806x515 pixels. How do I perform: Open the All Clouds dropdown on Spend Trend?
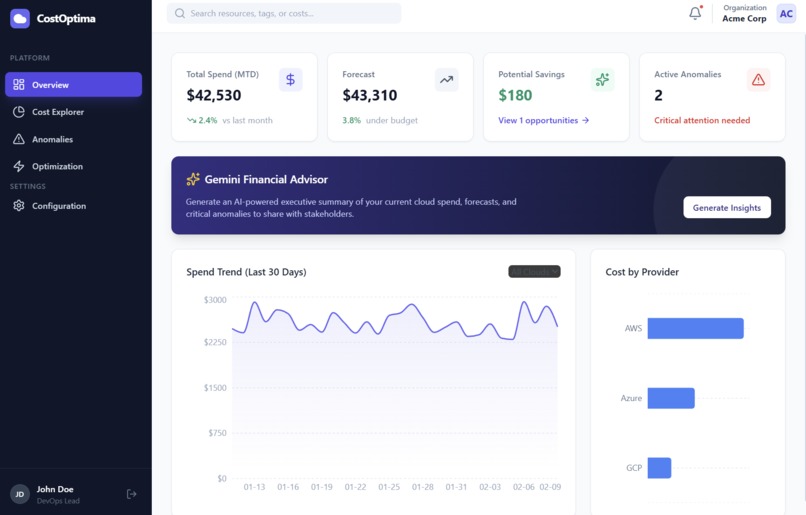click(535, 271)
